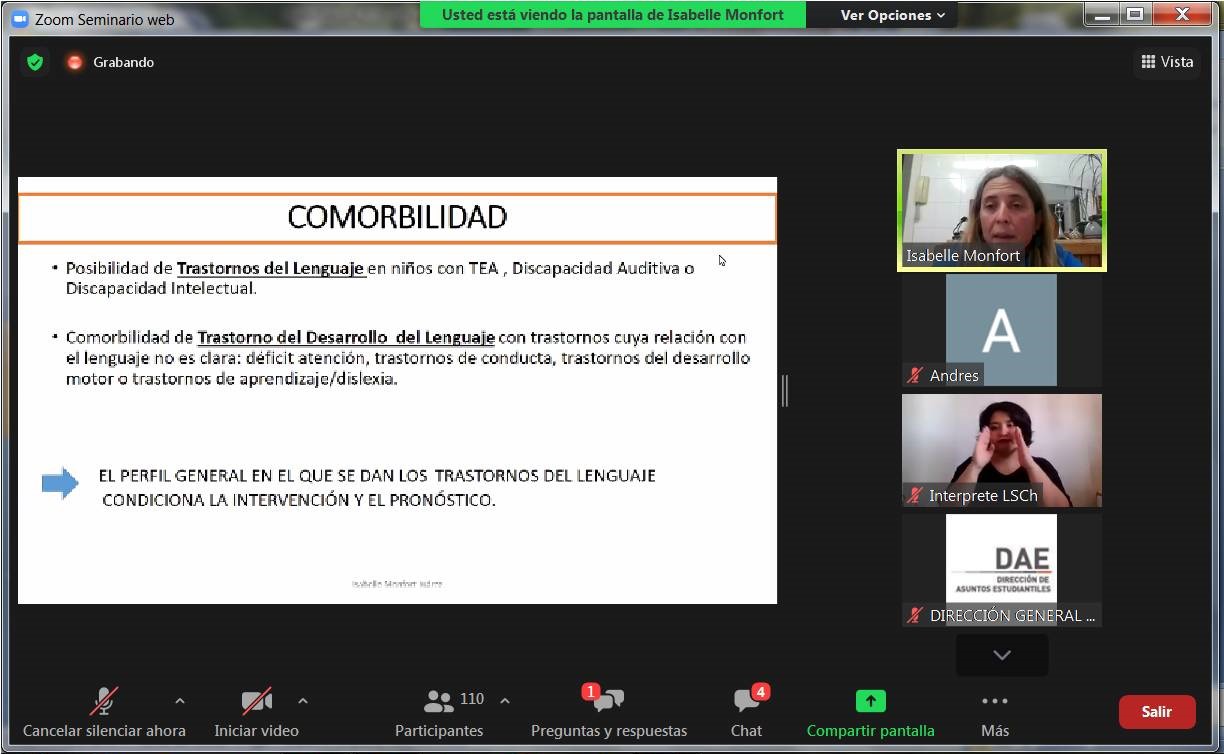The height and width of the screenshot is (754, 1224).
Task: Open the Participantes panel
Action: (x=439, y=711)
